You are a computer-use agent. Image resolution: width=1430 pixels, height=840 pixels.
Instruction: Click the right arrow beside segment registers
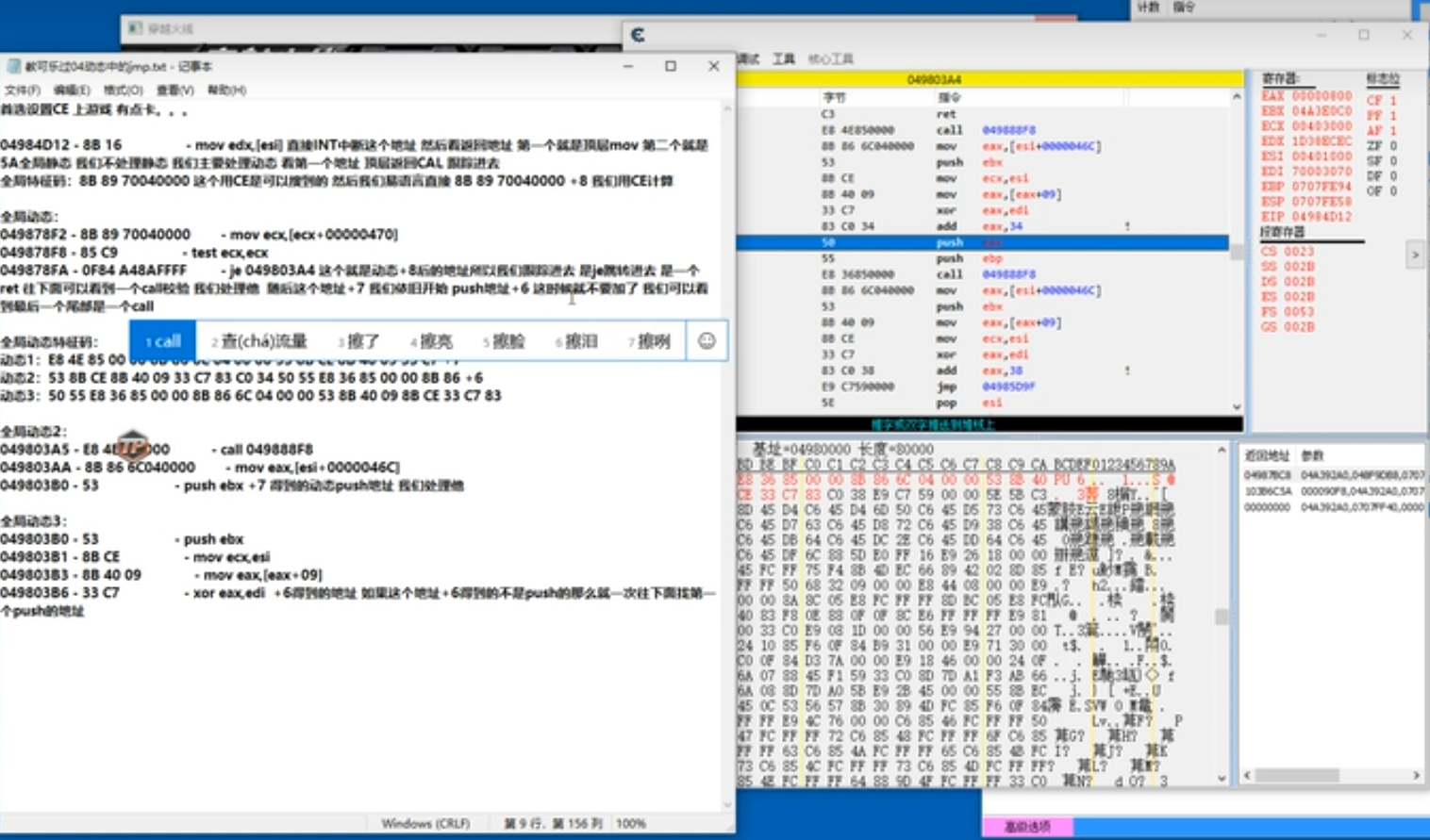tap(1414, 255)
